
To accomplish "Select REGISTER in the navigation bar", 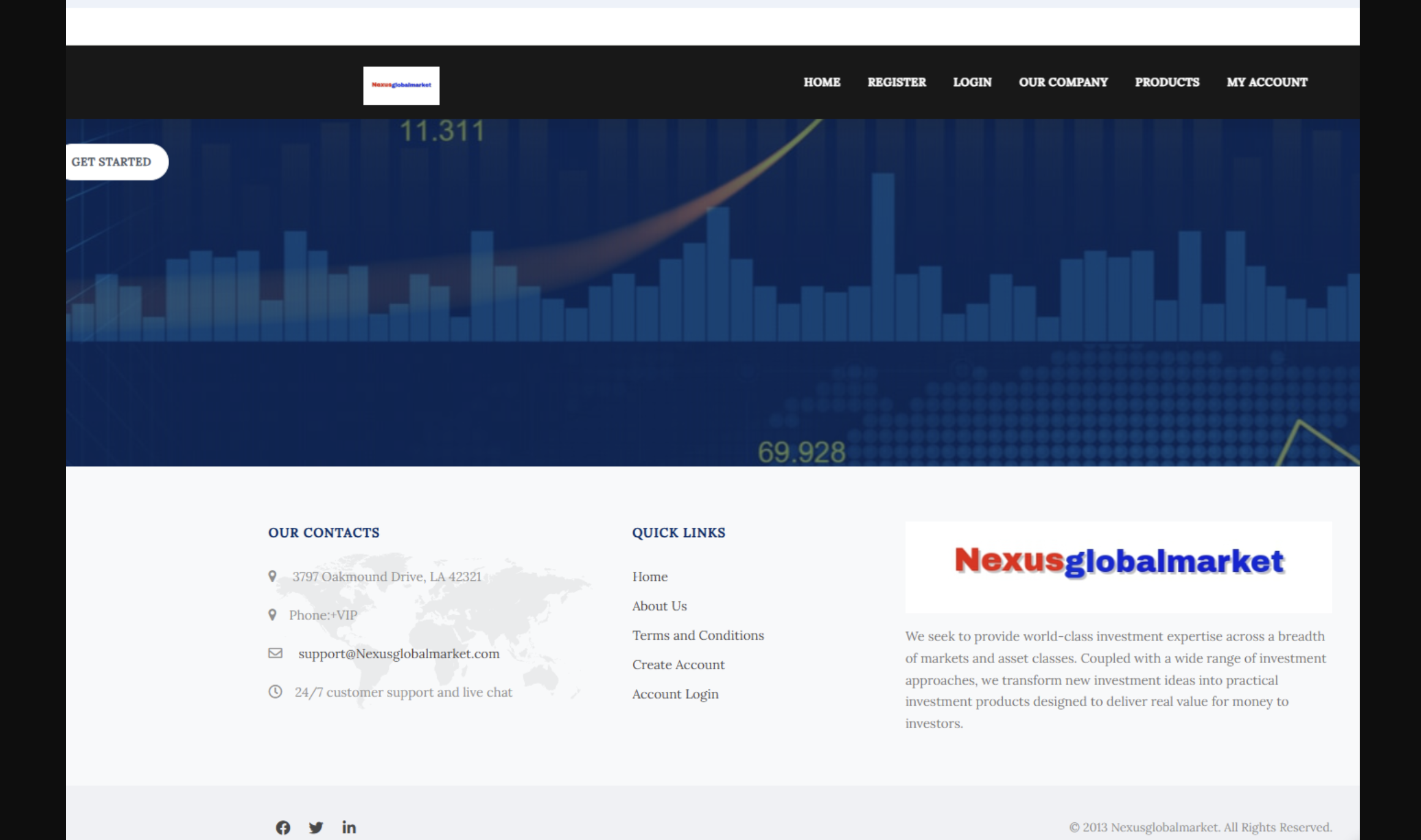I will [897, 81].
